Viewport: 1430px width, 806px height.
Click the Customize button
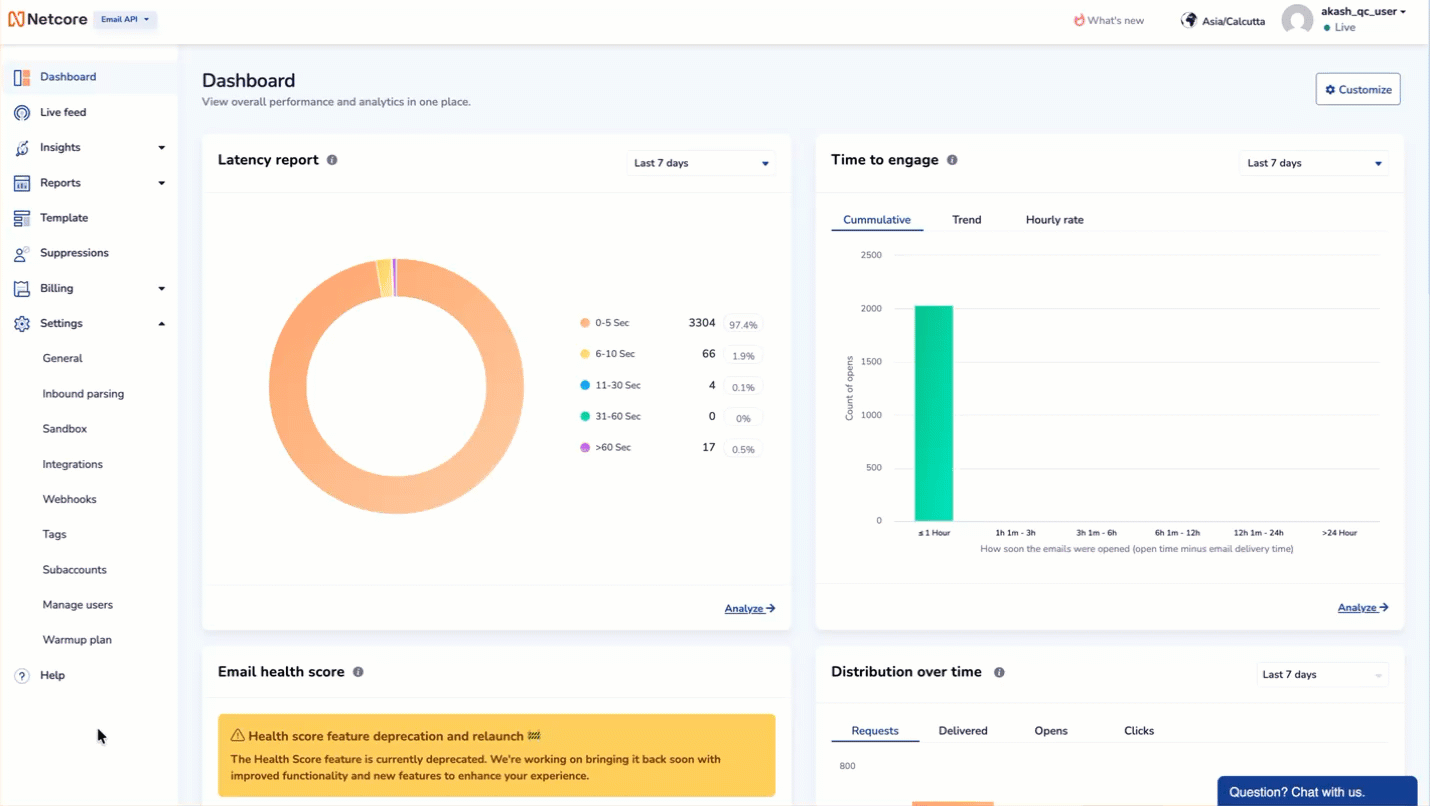1357,89
